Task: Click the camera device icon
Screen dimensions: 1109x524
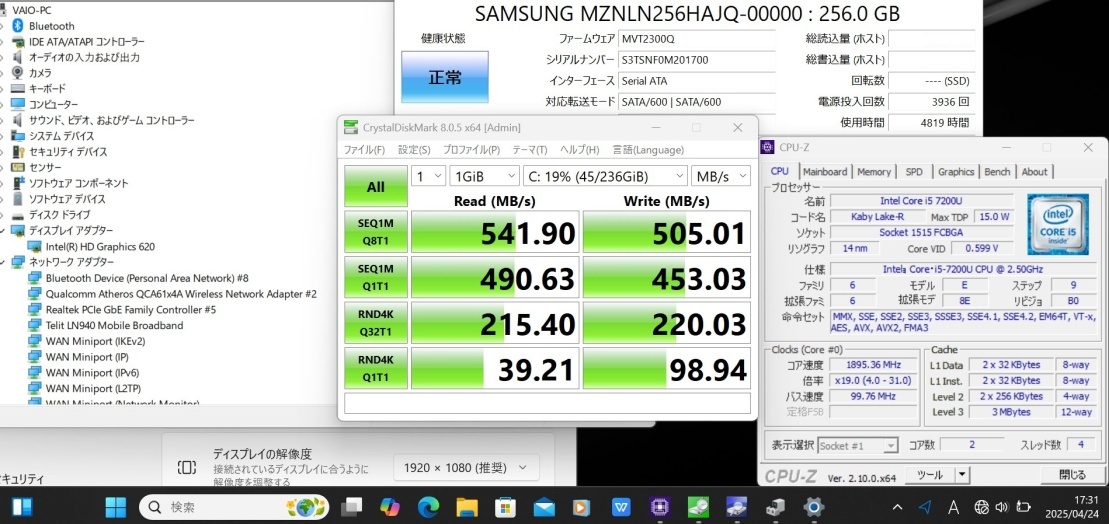Action: (x=18, y=73)
